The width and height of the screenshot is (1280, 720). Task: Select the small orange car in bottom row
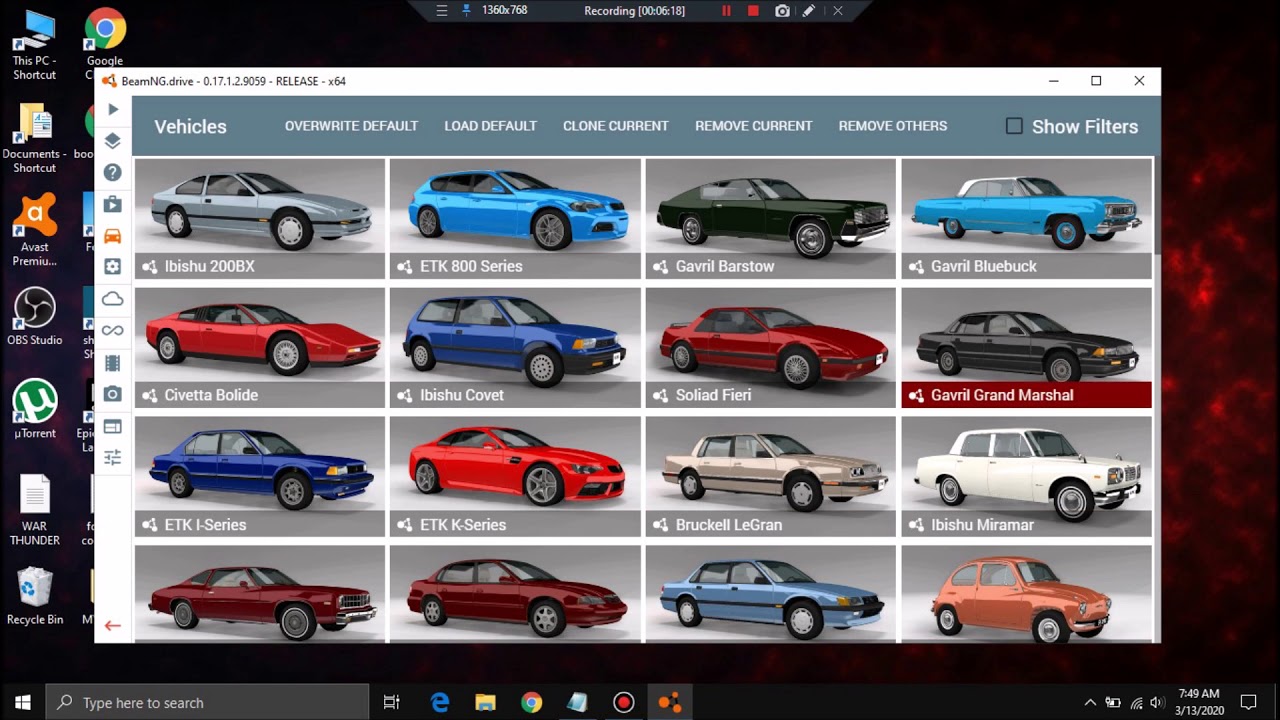click(x=1026, y=594)
